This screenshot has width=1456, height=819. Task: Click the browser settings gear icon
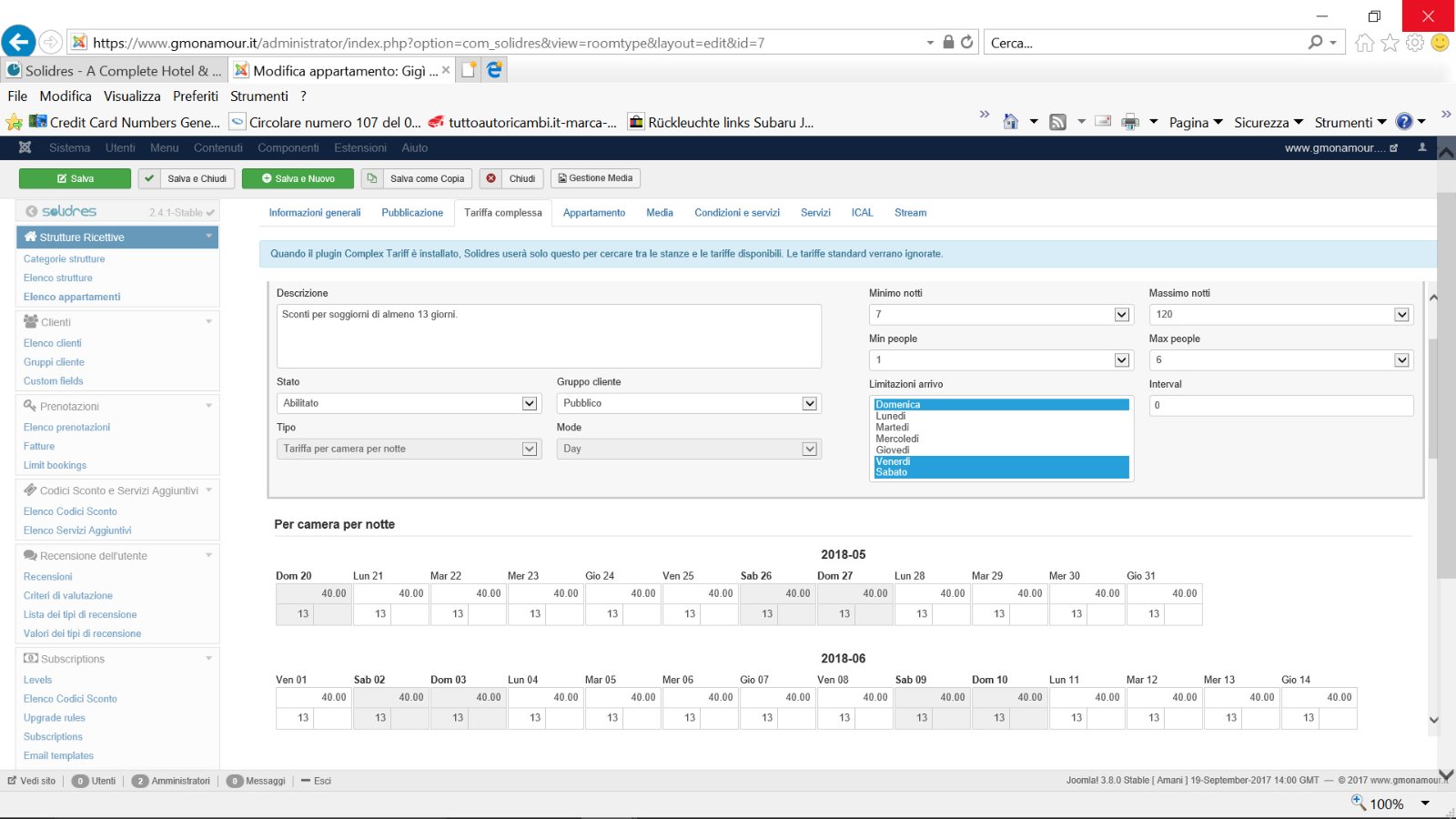click(x=1414, y=43)
